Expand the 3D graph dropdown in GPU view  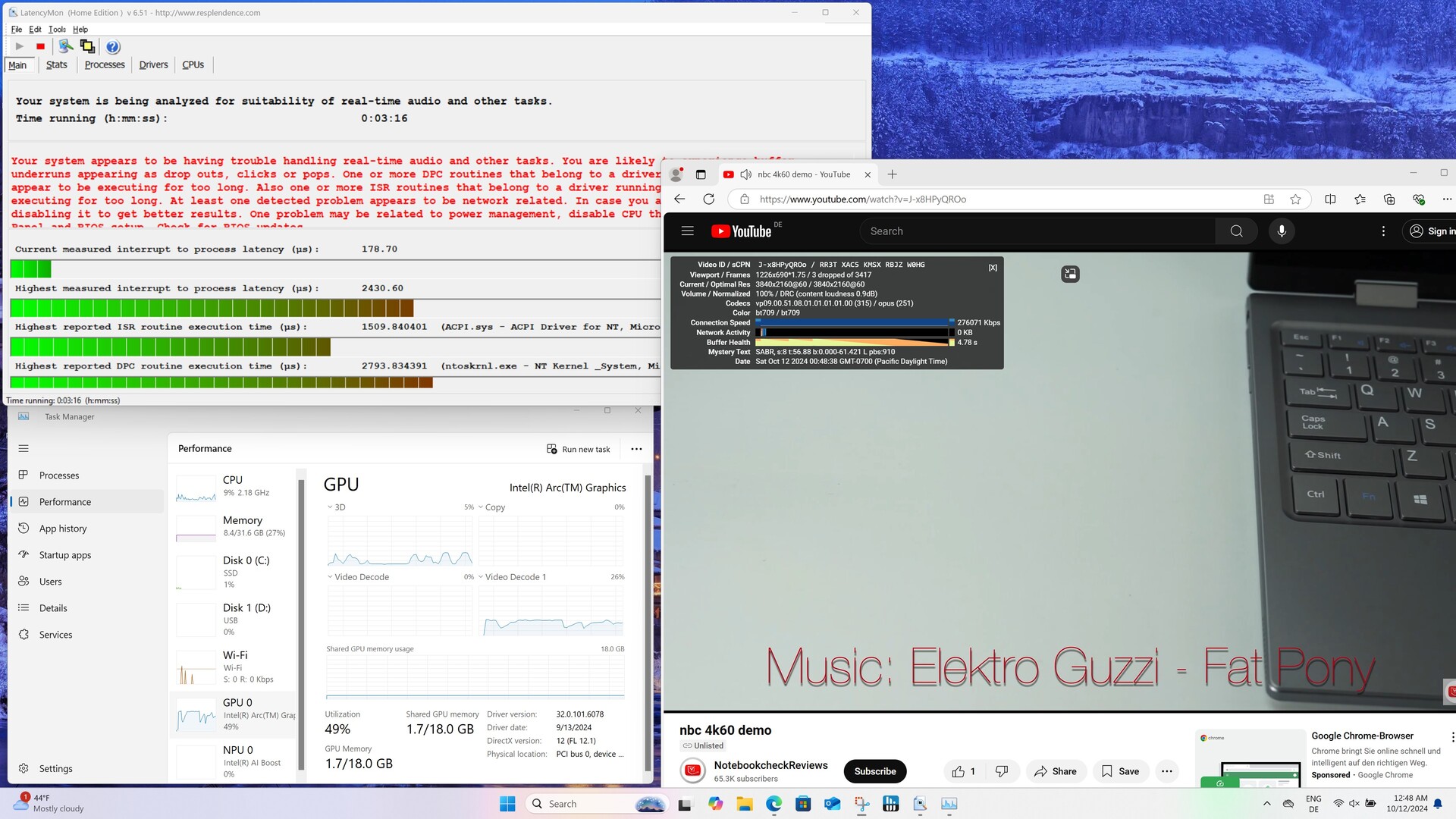[330, 507]
